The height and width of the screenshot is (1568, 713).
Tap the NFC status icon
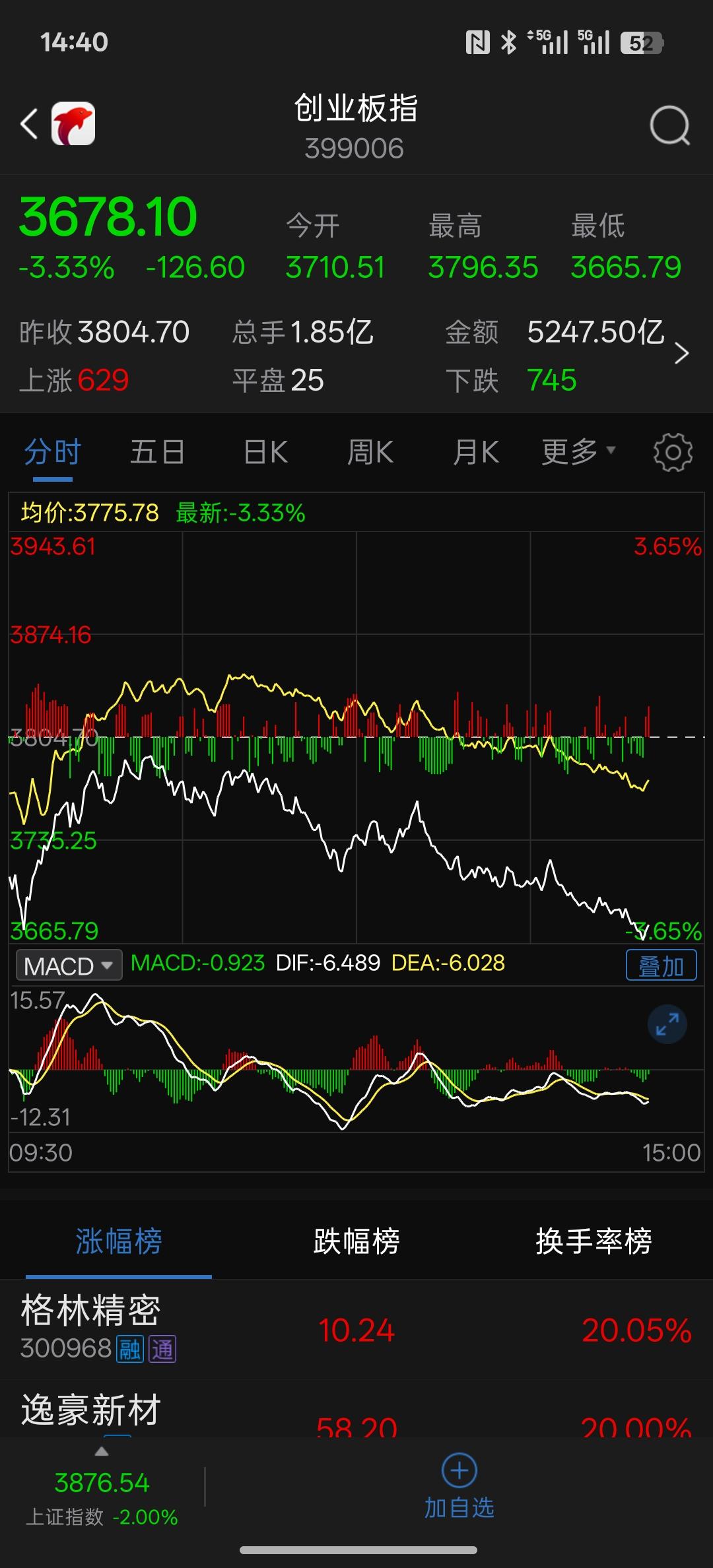477,43
